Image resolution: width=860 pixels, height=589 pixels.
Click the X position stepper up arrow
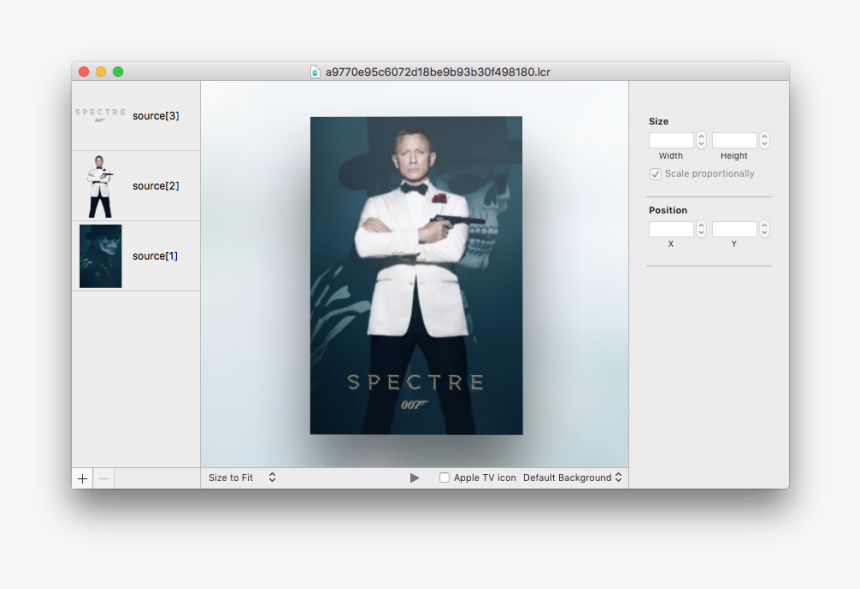[701, 225]
